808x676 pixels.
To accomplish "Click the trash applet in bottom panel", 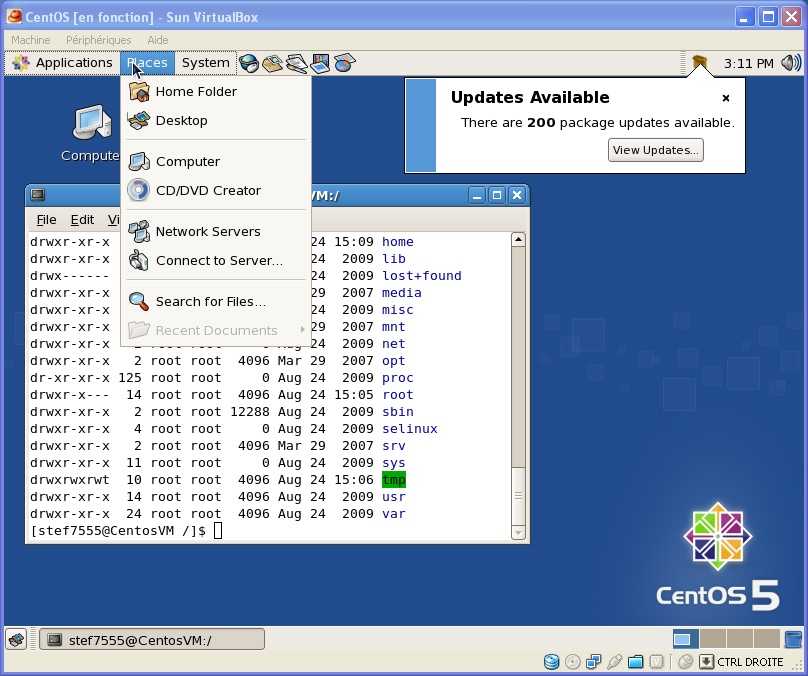I will click(x=794, y=639).
